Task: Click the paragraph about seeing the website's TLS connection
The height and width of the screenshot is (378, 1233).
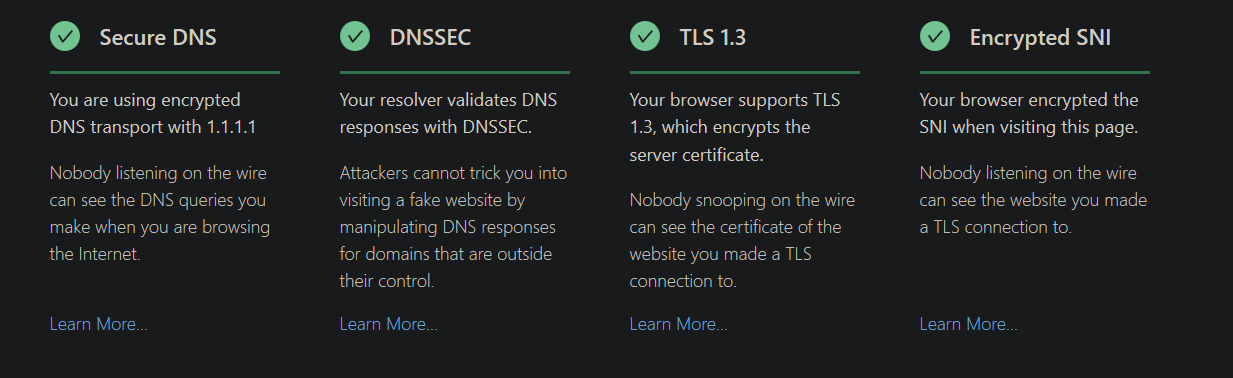Action: tap(1033, 200)
